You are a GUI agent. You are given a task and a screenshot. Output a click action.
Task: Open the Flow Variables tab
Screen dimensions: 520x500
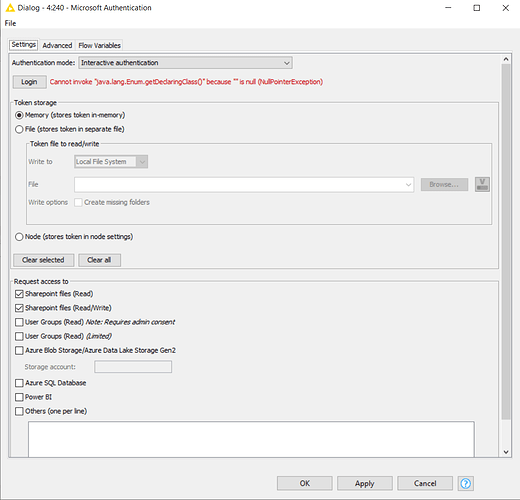(x=100, y=45)
